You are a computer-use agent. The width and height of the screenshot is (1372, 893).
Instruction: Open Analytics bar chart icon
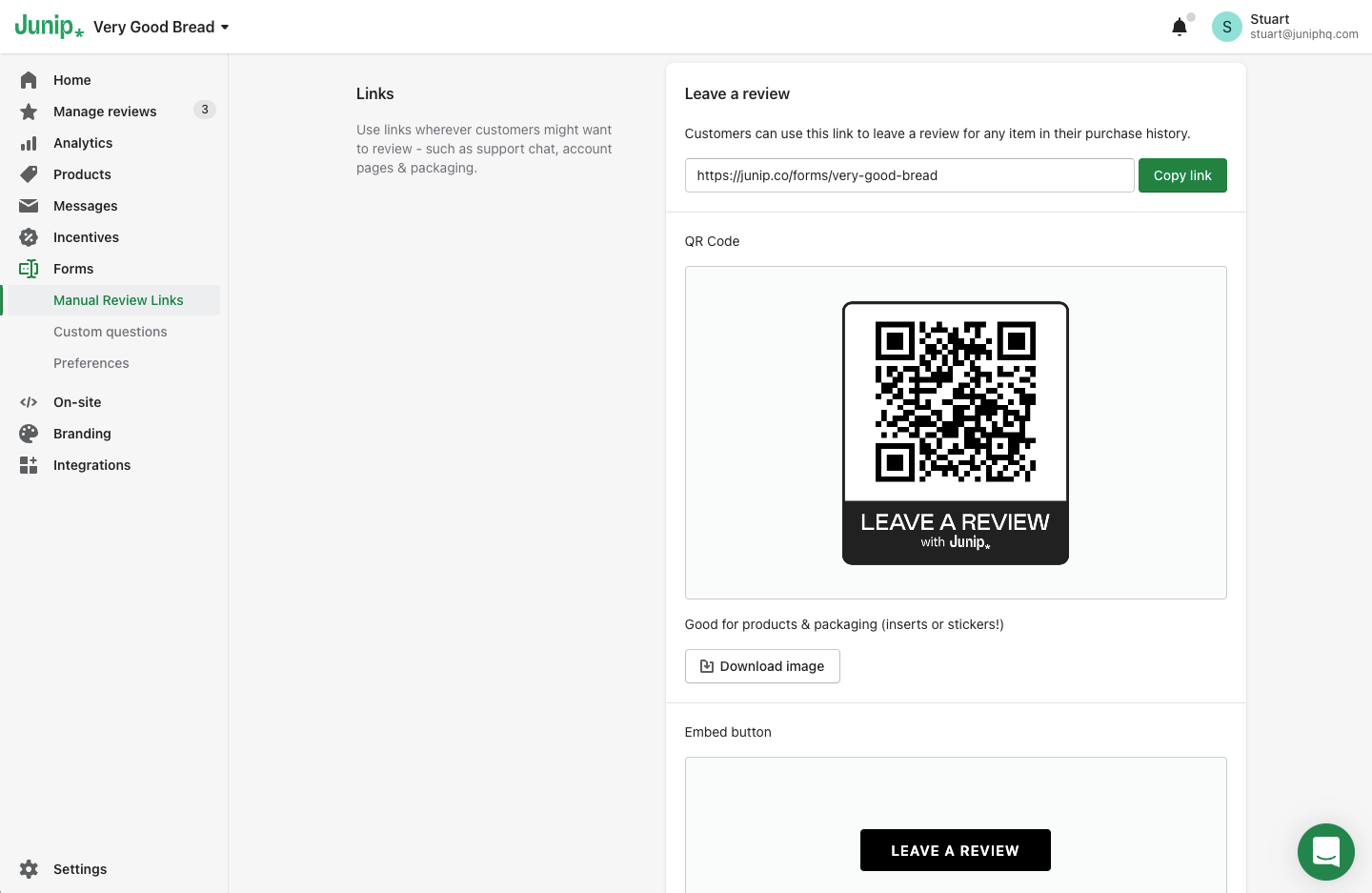29,143
